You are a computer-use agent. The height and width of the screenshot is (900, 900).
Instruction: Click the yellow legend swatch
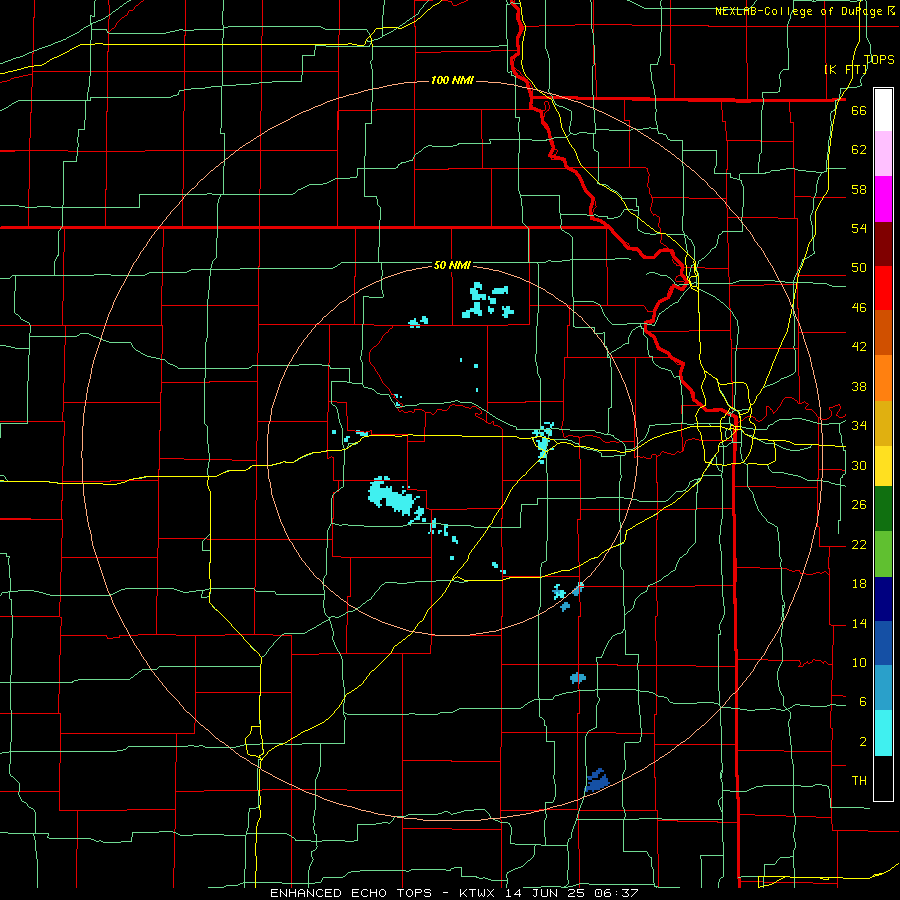click(x=883, y=466)
